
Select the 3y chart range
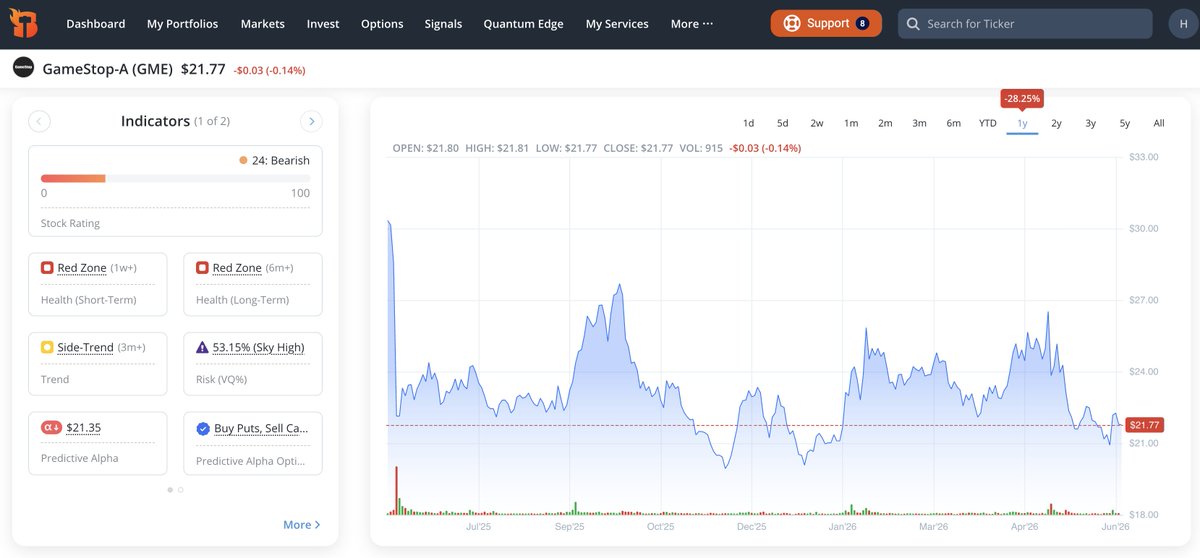click(1090, 123)
